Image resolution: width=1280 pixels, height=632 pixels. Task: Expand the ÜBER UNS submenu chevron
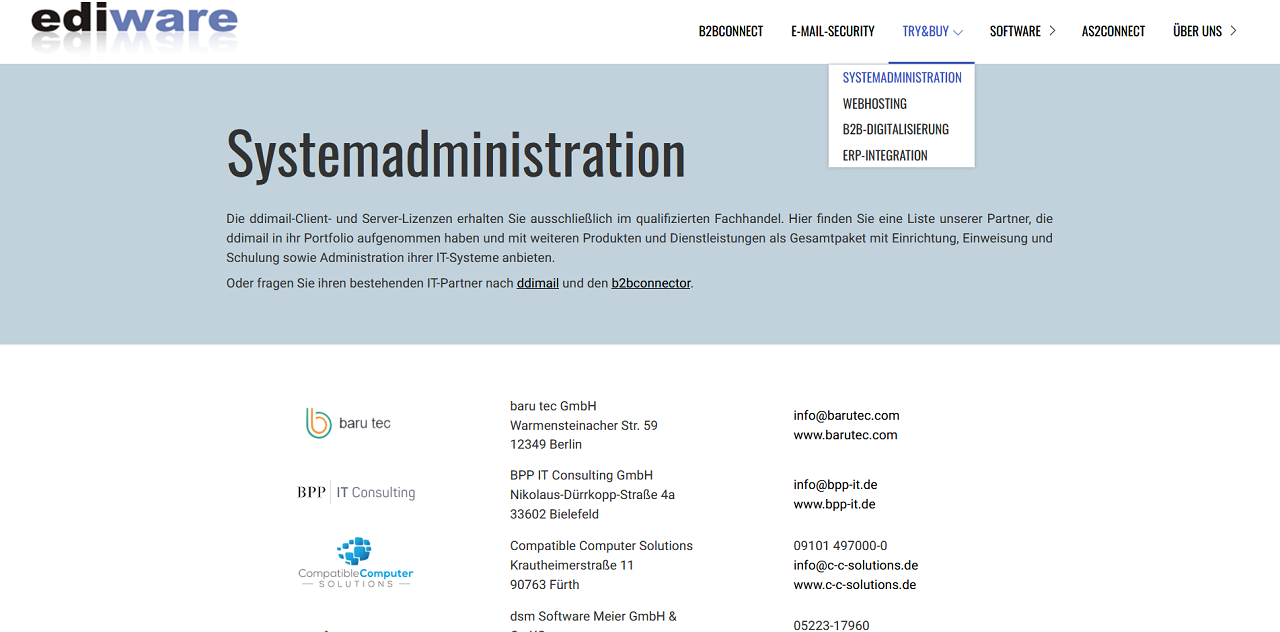coord(1233,31)
